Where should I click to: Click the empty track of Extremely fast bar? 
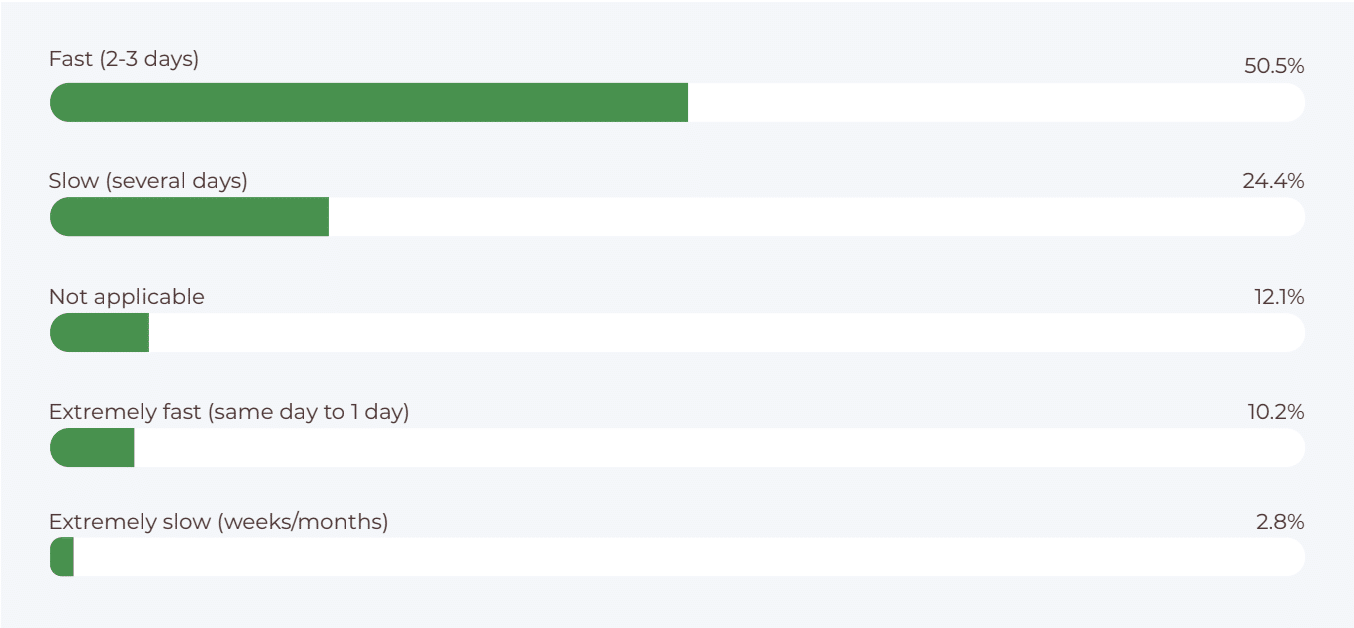click(719, 448)
